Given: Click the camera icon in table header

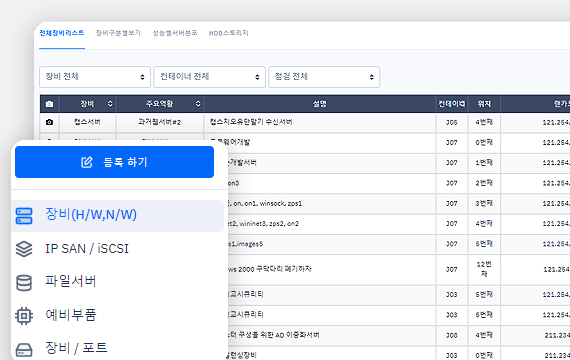Looking at the screenshot, I should click(x=49, y=104).
